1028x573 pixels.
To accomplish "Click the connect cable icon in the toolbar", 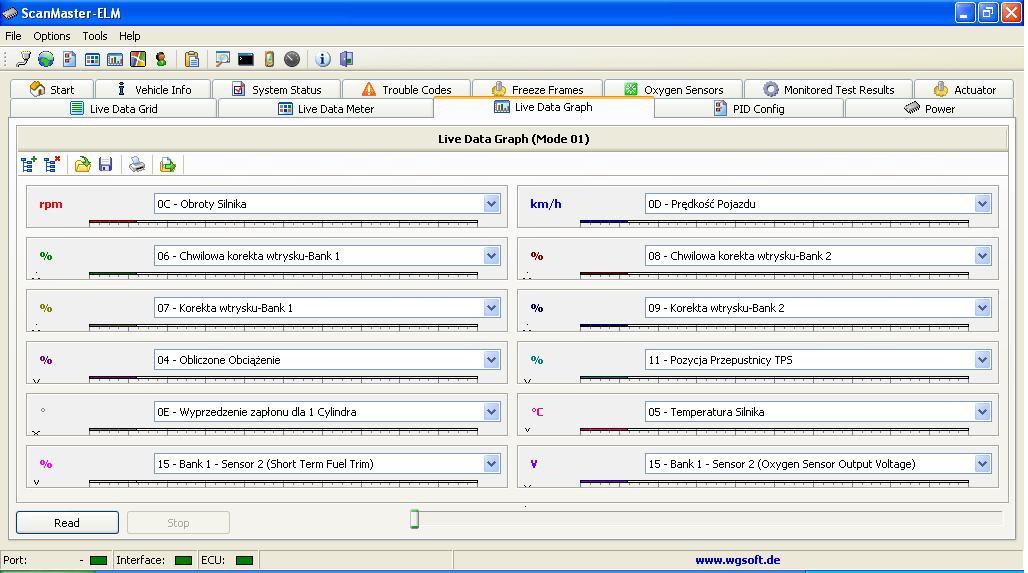I will [x=23, y=60].
